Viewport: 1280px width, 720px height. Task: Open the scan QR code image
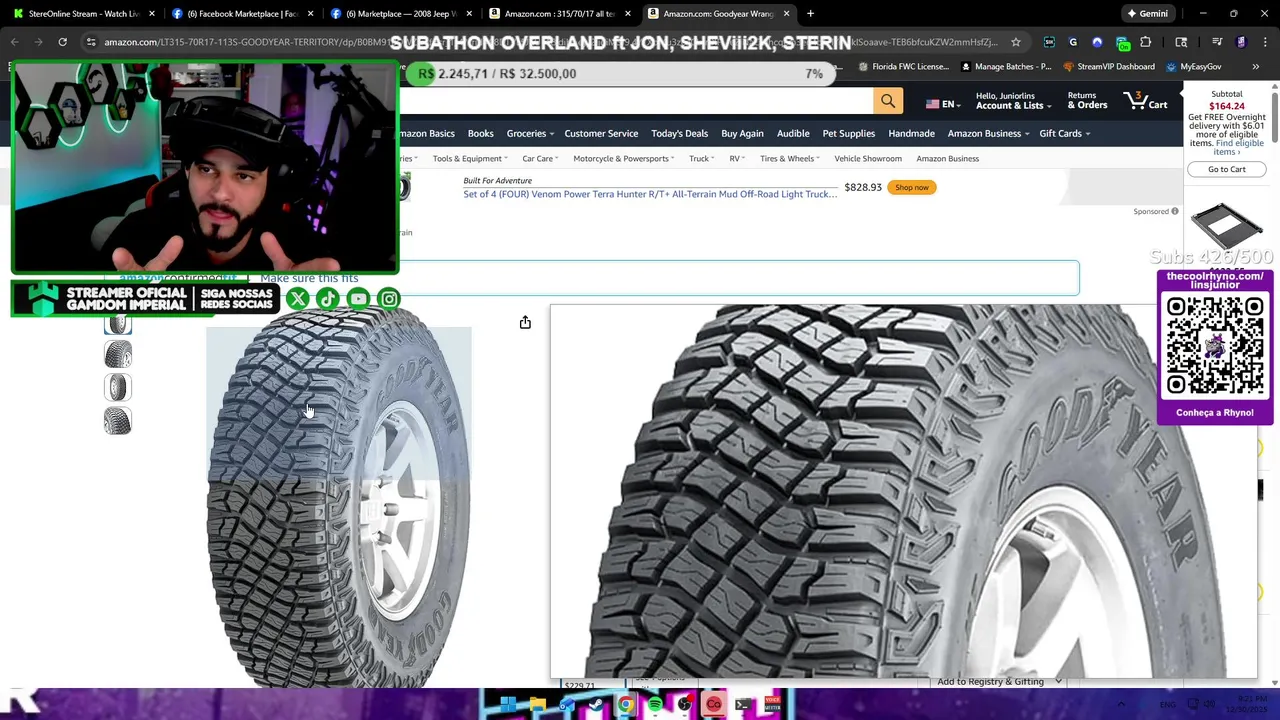(1214, 346)
